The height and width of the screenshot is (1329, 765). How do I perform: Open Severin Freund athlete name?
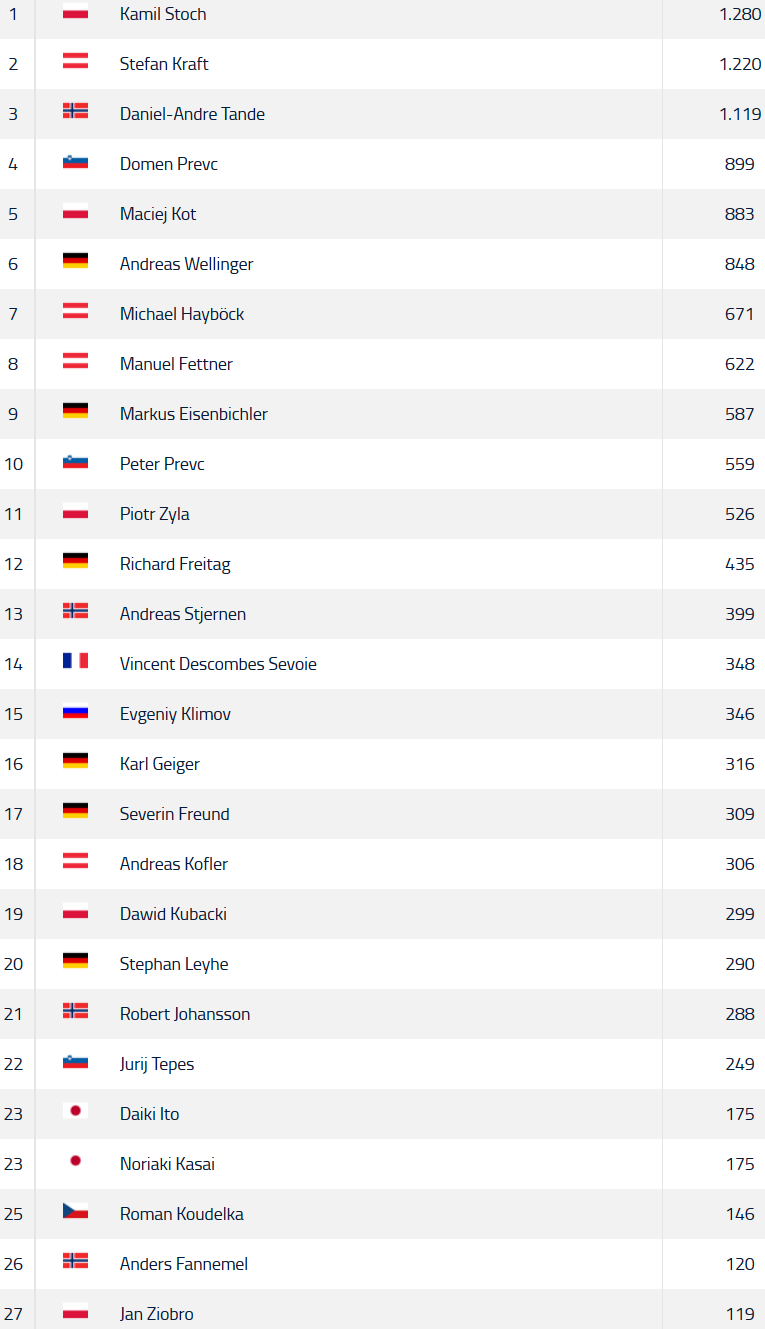click(175, 814)
